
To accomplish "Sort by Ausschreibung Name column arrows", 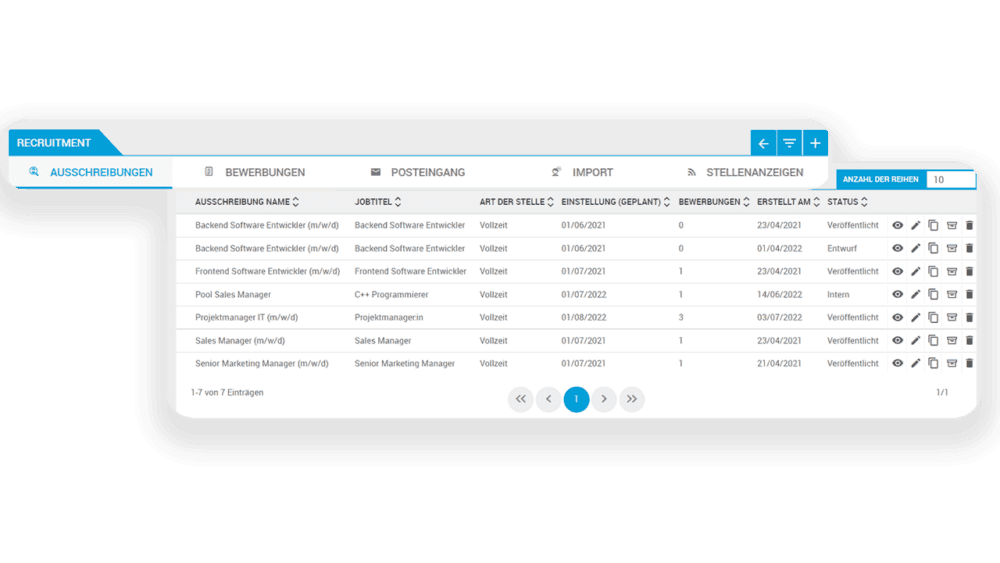I will (x=296, y=202).
